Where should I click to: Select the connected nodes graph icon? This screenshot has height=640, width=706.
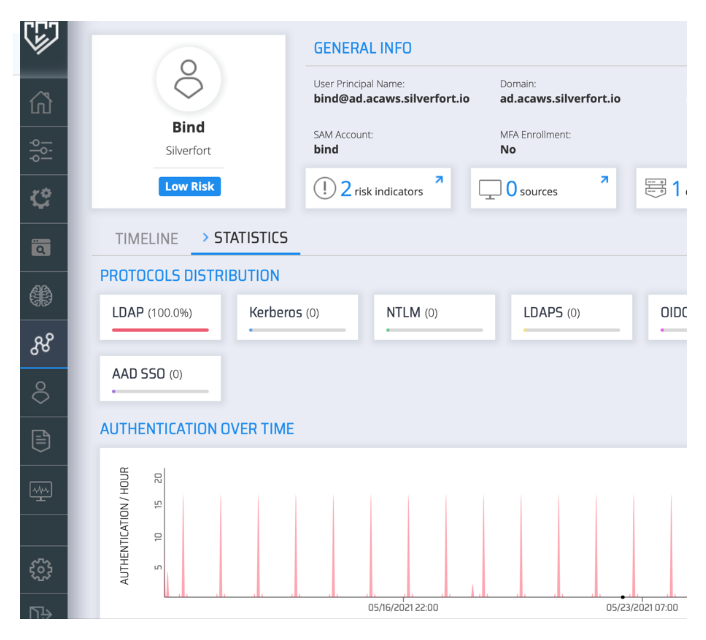pos(42,344)
